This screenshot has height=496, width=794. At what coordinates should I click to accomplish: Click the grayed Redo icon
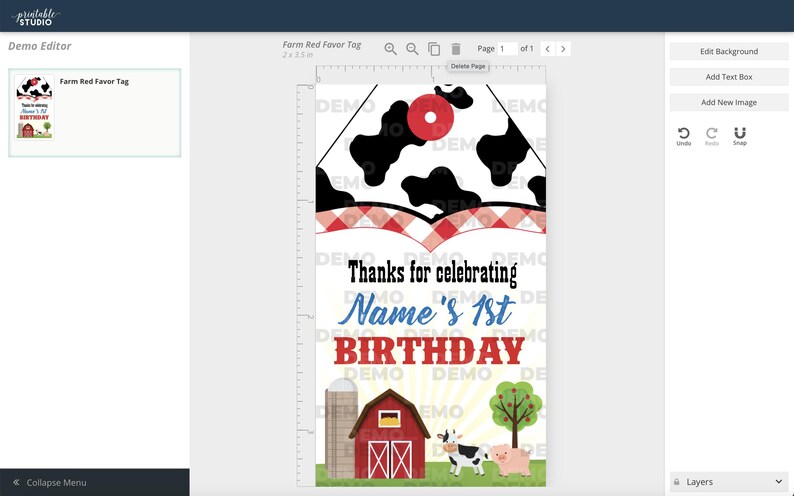tap(711, 136)
